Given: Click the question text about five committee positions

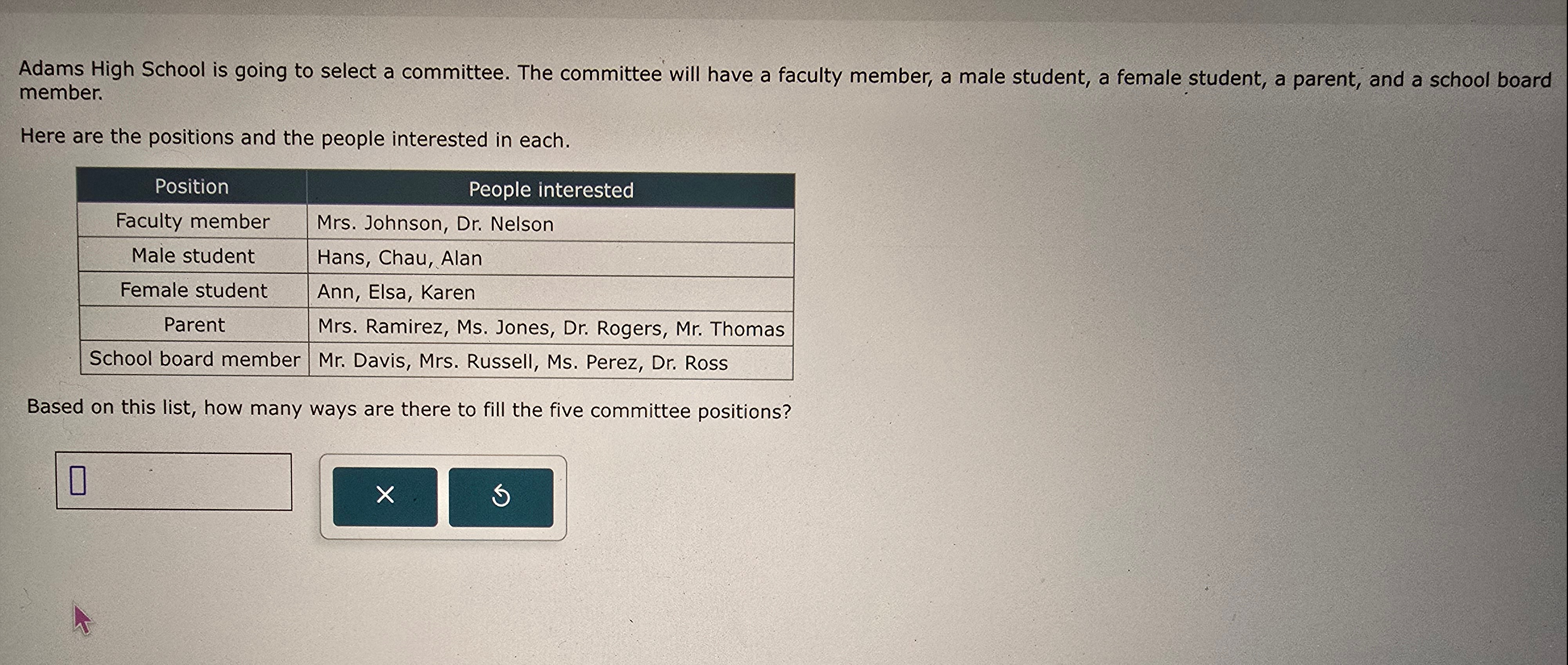Looking at the screenshot, I should click(x=409, y=409).
